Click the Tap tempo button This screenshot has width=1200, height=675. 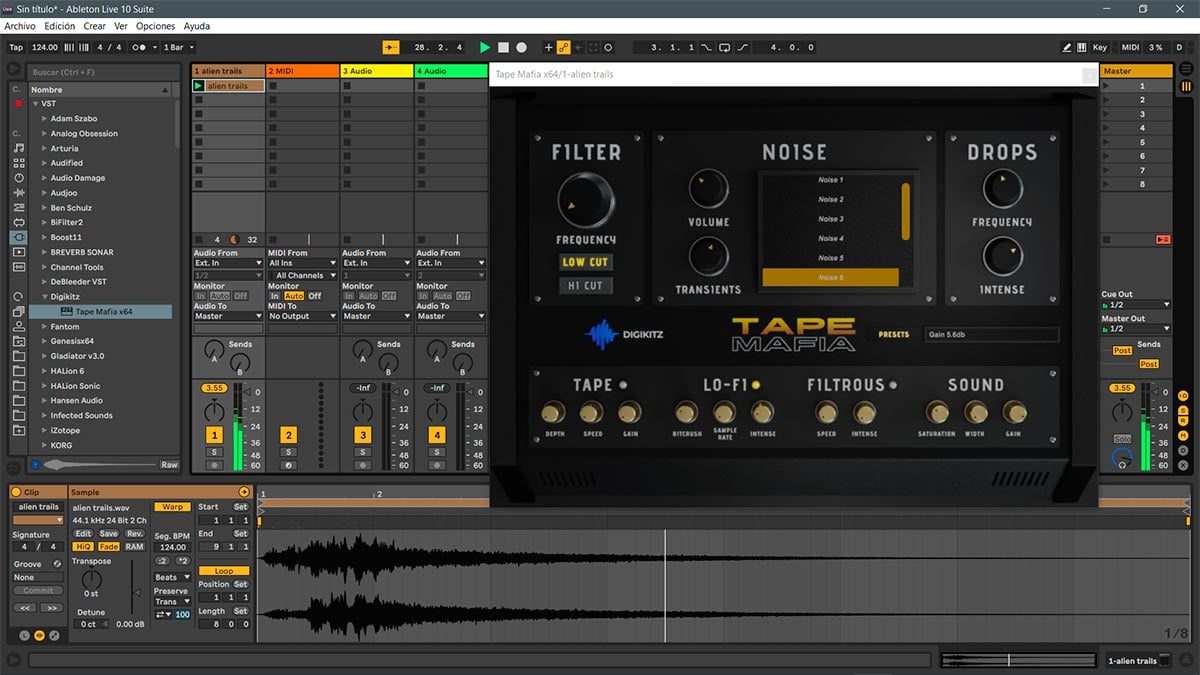(16, 47)
